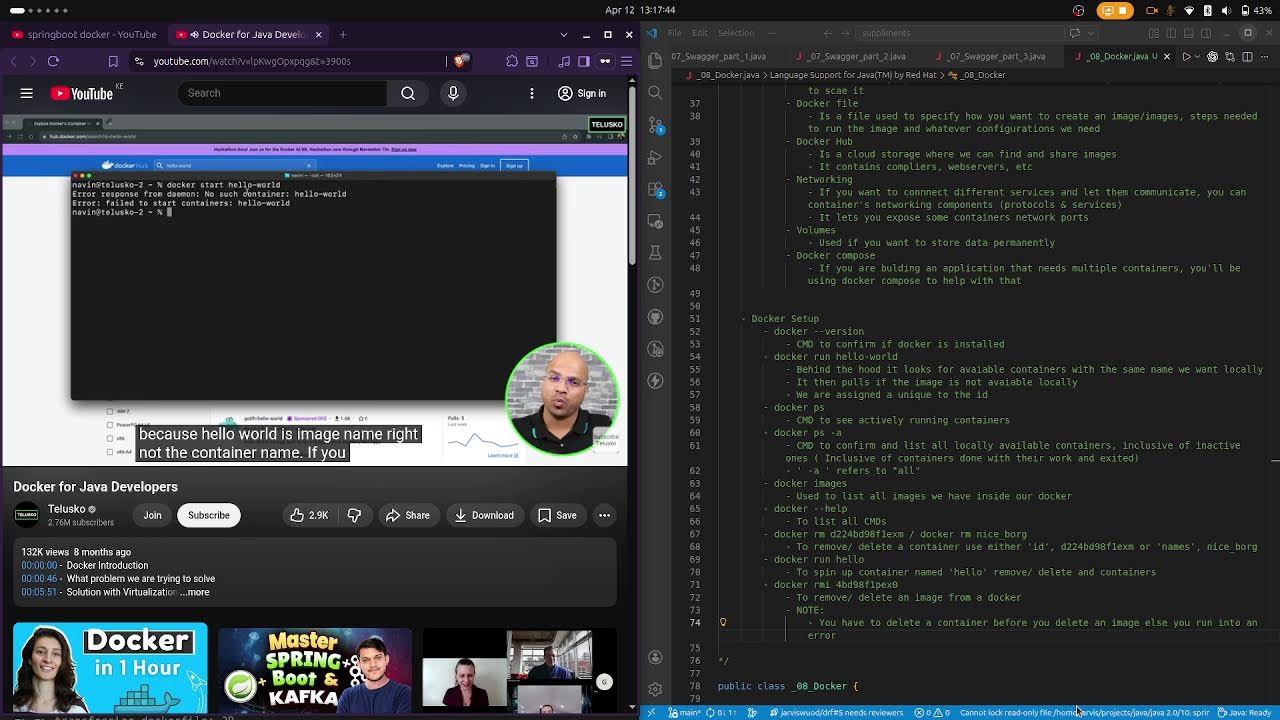Open the YouTube hamburger guide menu

click(x=27, y=93)
